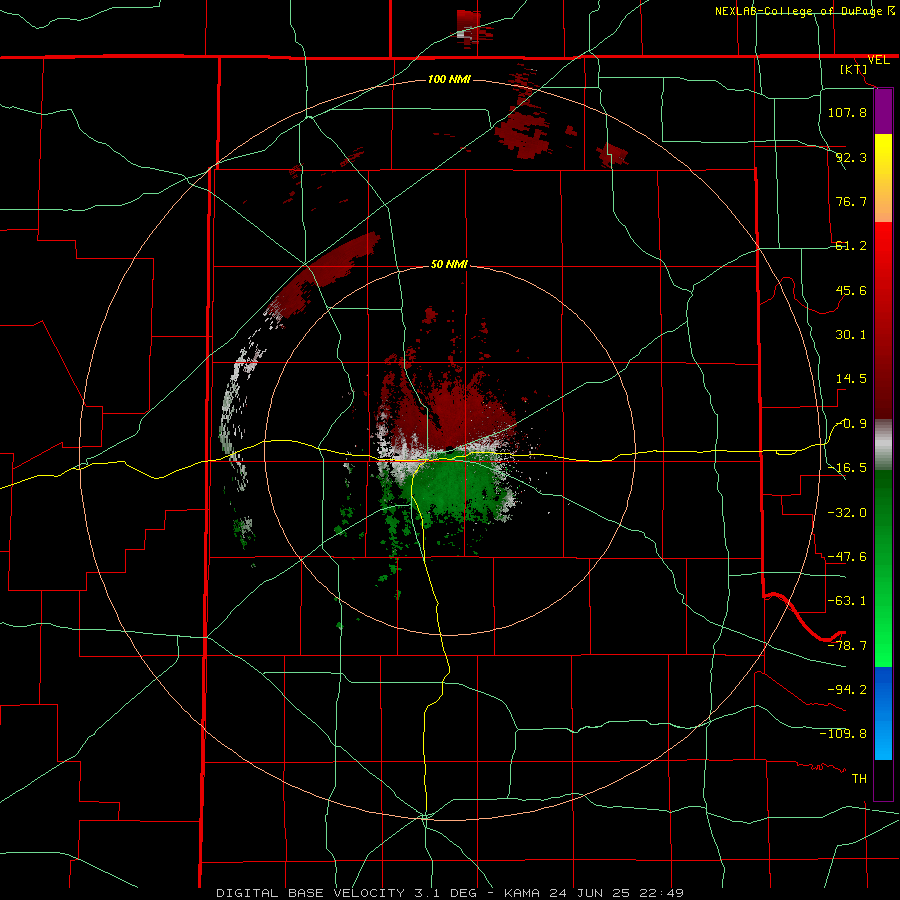Select the -32.0 scale value

tap(847, 512)
